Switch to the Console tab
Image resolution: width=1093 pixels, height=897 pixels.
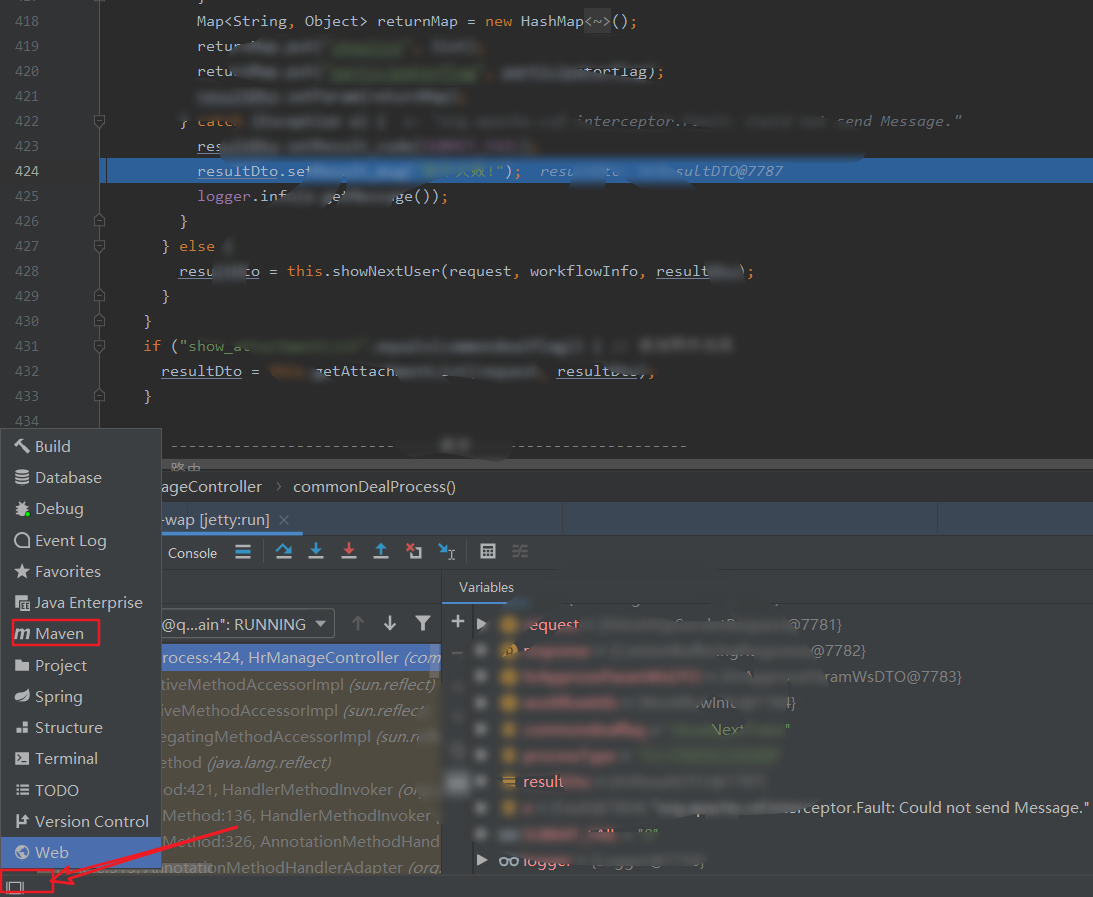(x=192, y=553)
